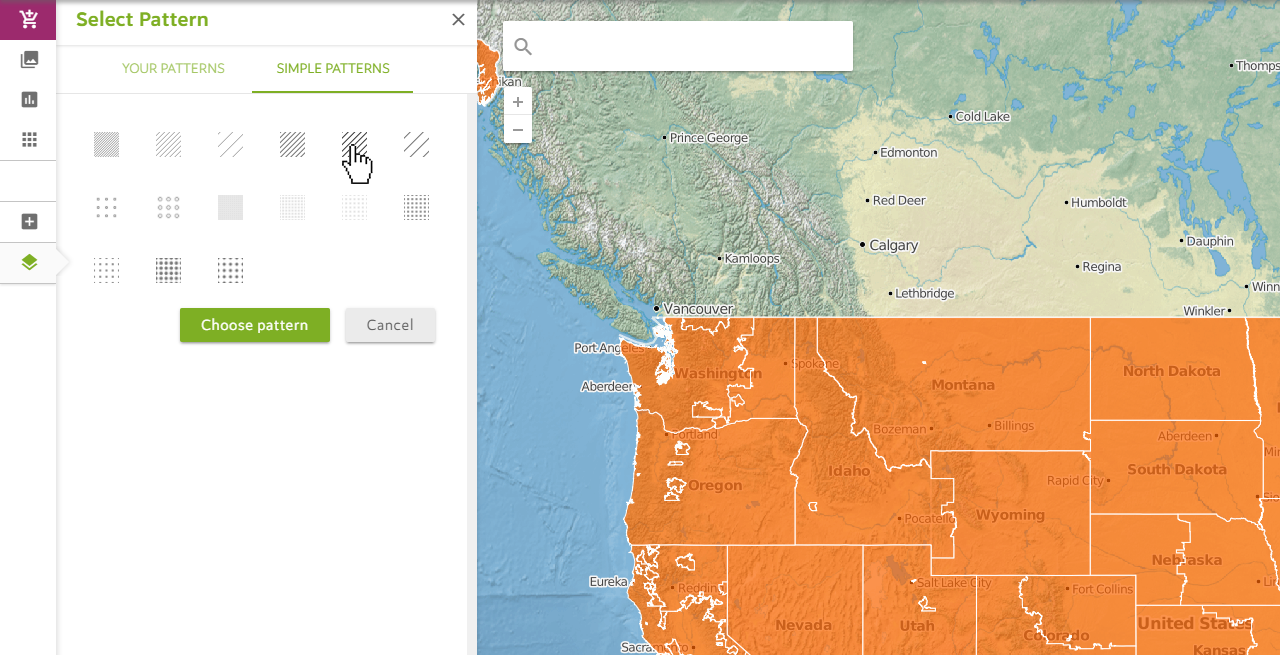
Task: Zoom out the map with minus button
Action: [x=518, y=129]
